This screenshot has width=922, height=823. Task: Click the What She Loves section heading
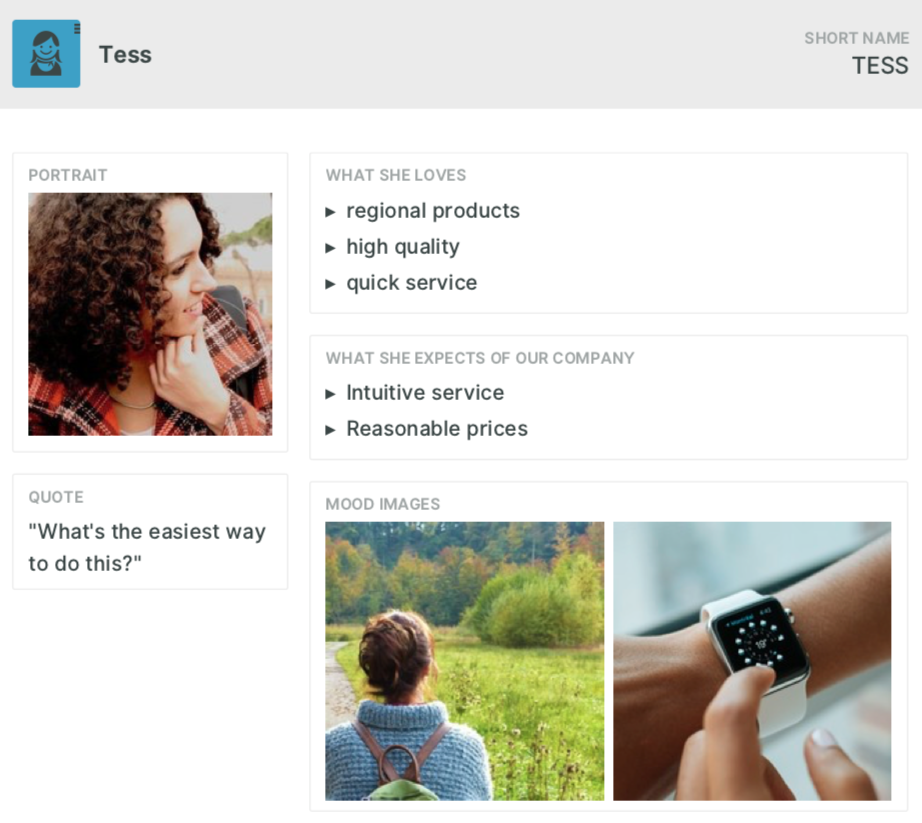pyautogui.click(x=396, y=175)
